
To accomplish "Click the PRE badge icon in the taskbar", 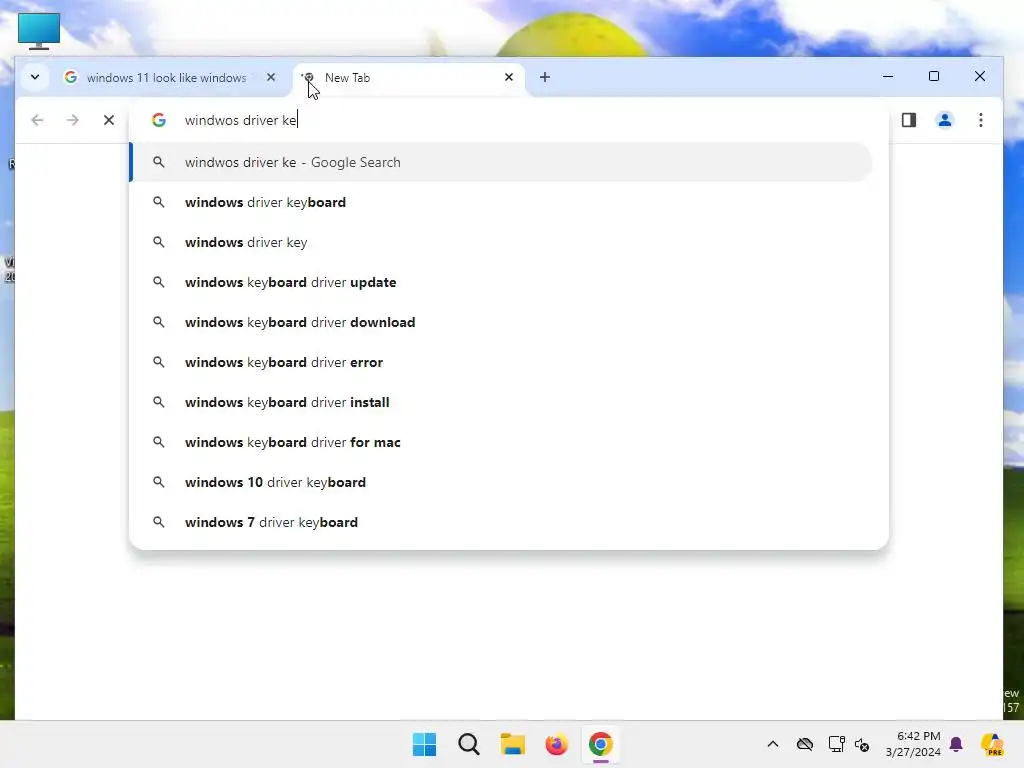I will (x=993, y=744).
